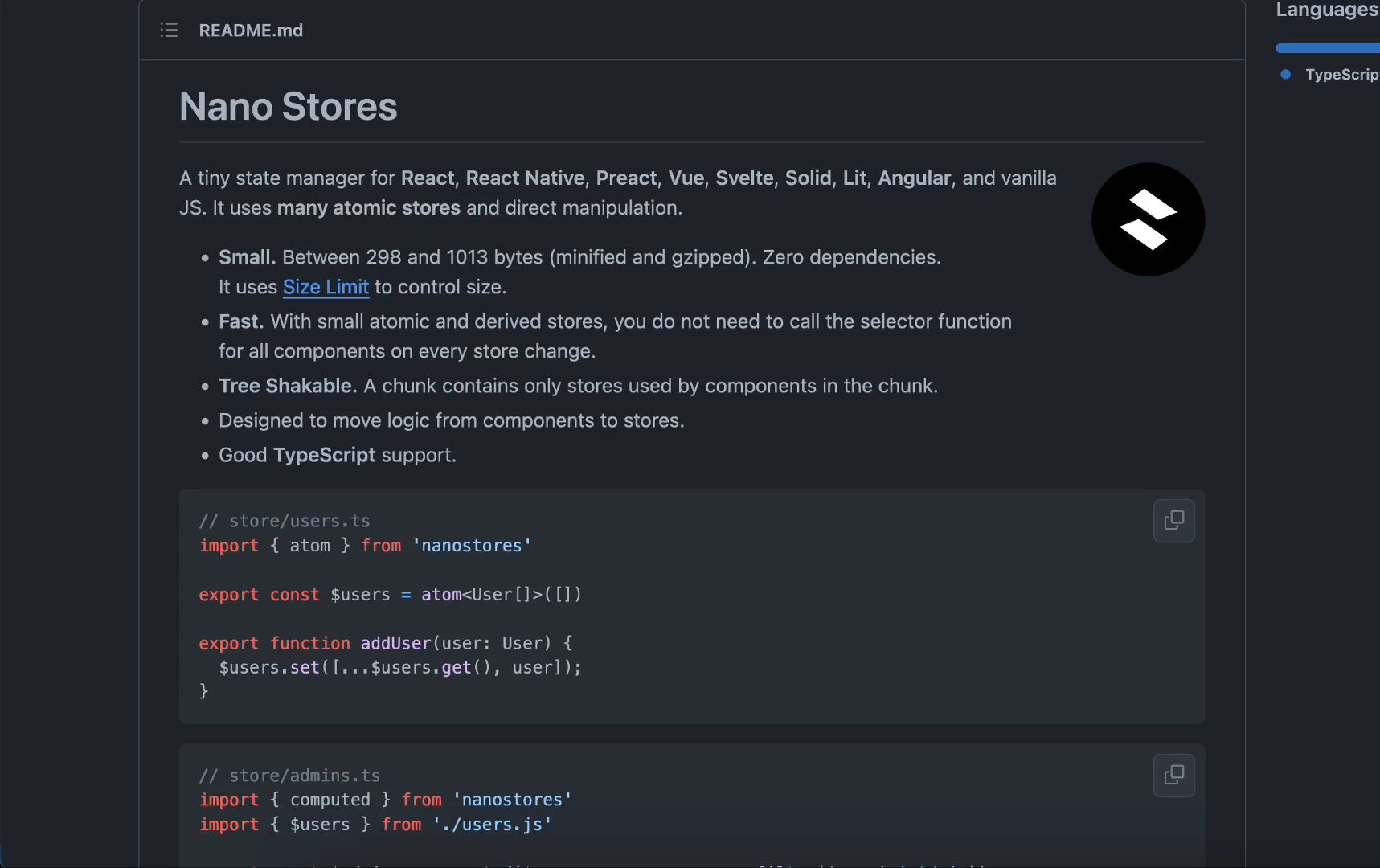
Task: Click the Nano Stores heading
Action: [x=289, y=107]
